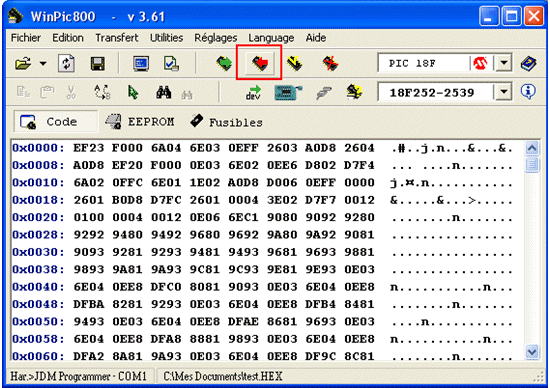Click the small greyed Find Next binoculars
Viewport: 550px width, 388px height.
coord(187,94)
